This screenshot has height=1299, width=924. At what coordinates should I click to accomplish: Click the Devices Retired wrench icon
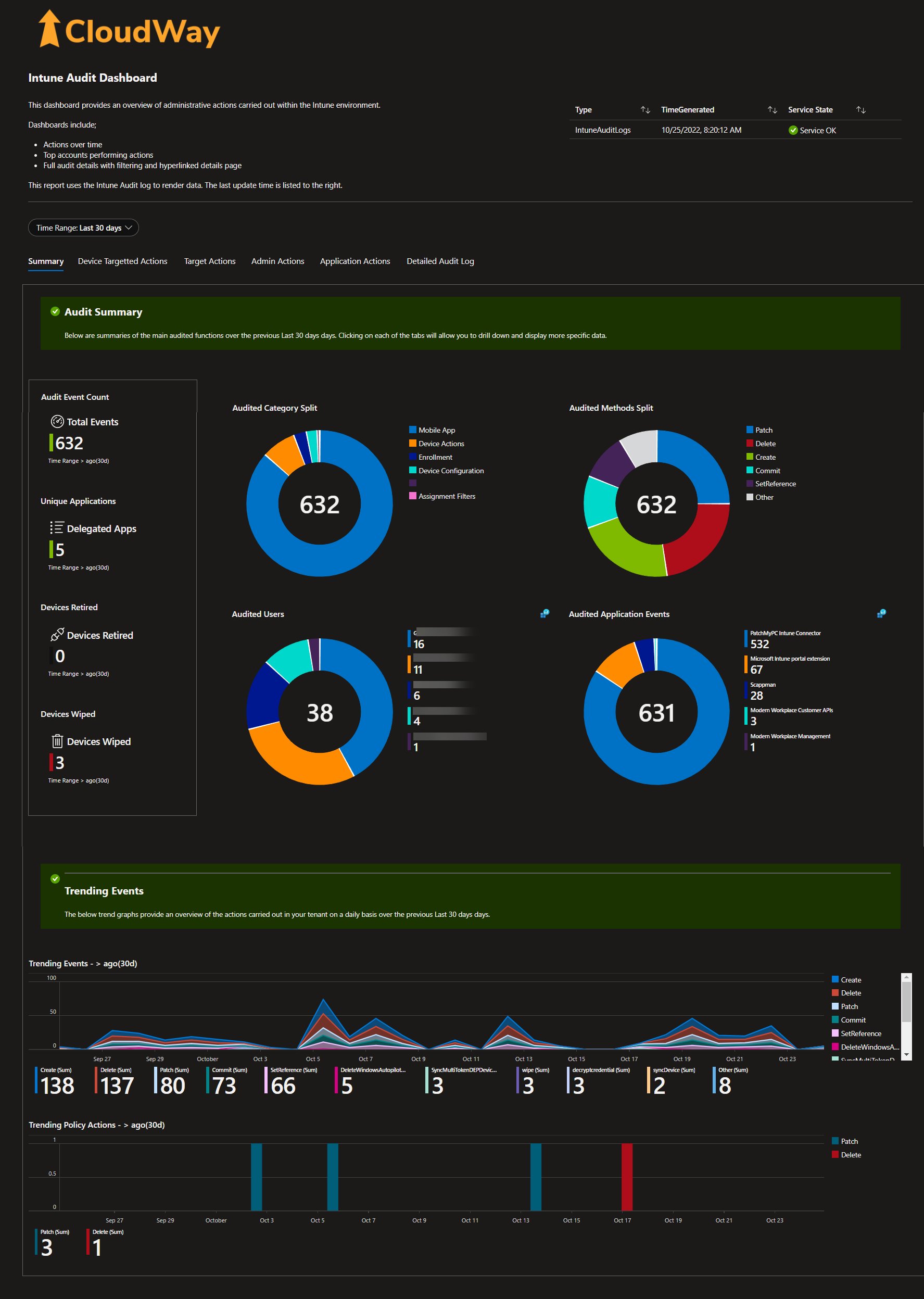click(57, 635)
